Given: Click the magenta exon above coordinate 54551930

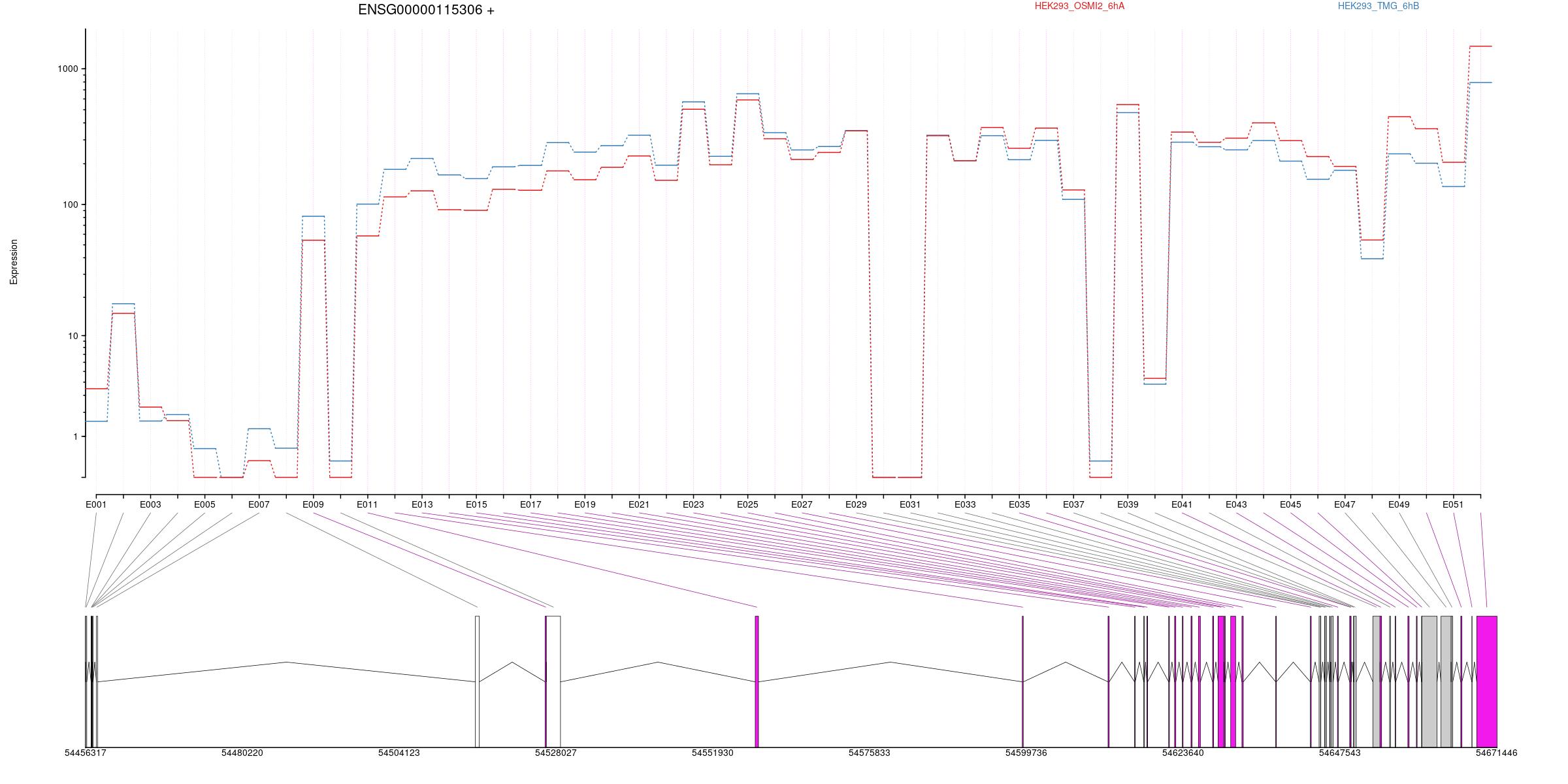Looking at the screenshot, I should point(757,681).
